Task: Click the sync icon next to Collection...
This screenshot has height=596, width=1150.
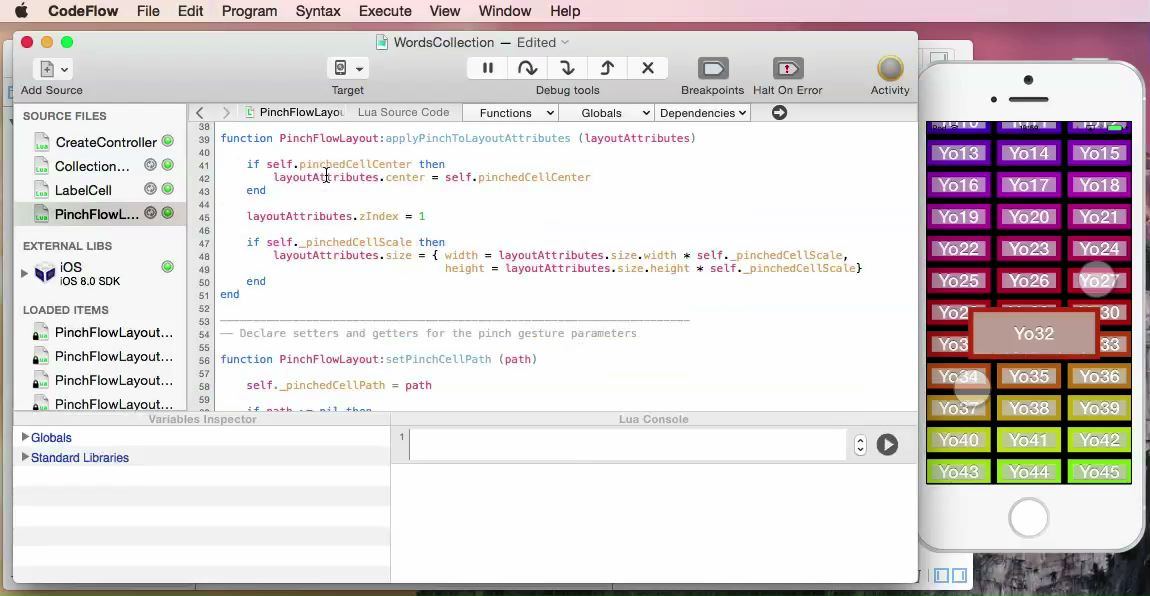Action: click(150, 165)
